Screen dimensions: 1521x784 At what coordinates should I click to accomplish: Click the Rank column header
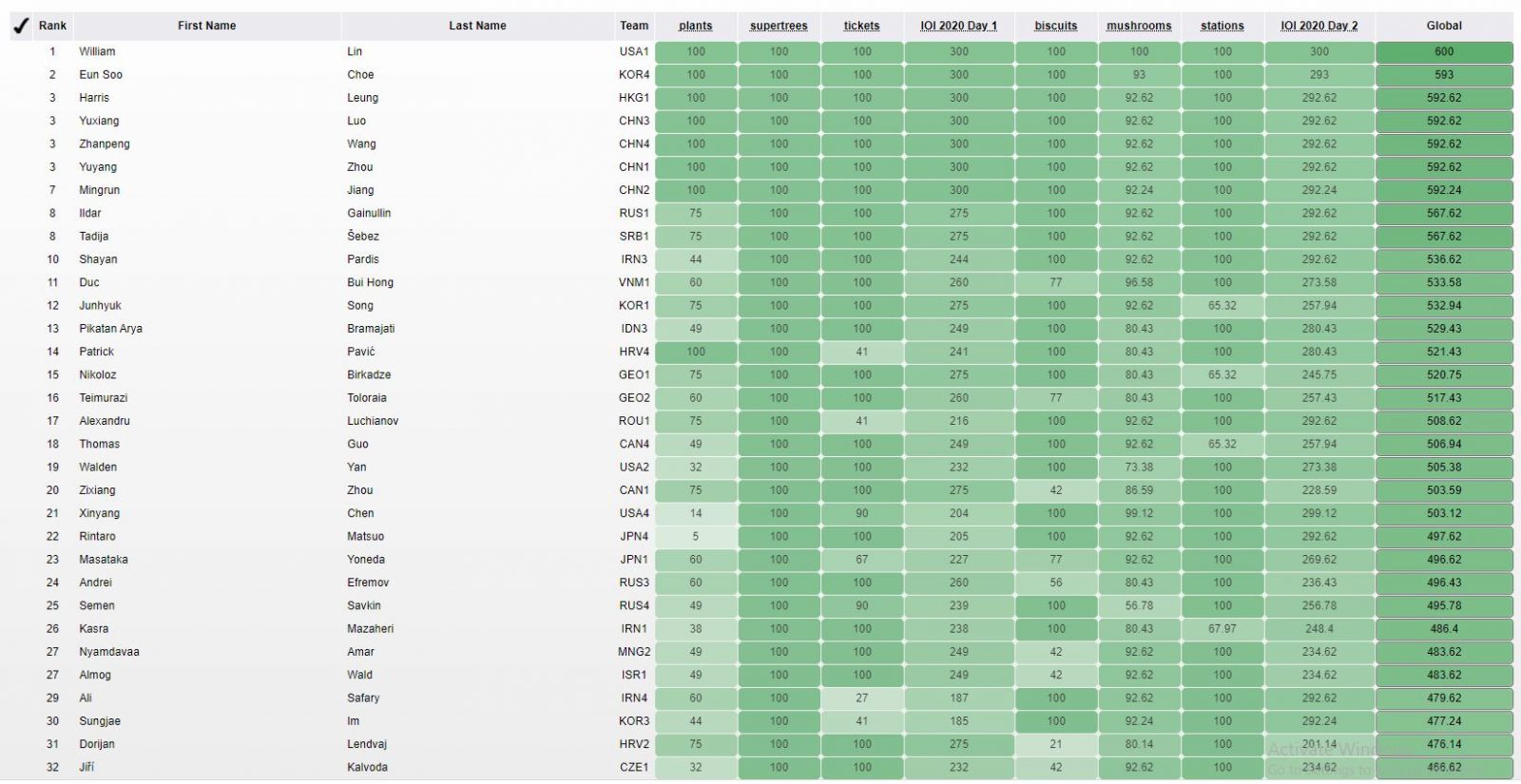tap(53, 27)
